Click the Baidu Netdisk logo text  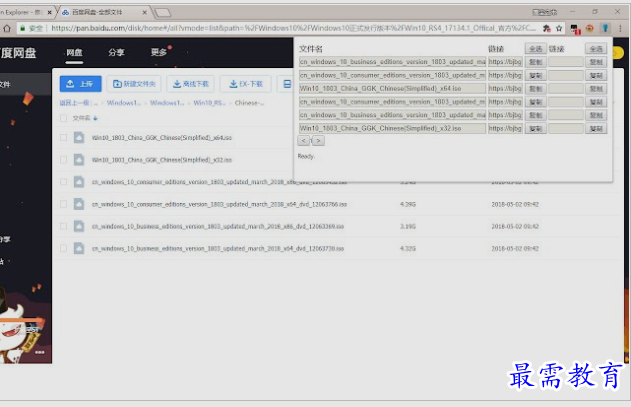(x=18, y=53)
